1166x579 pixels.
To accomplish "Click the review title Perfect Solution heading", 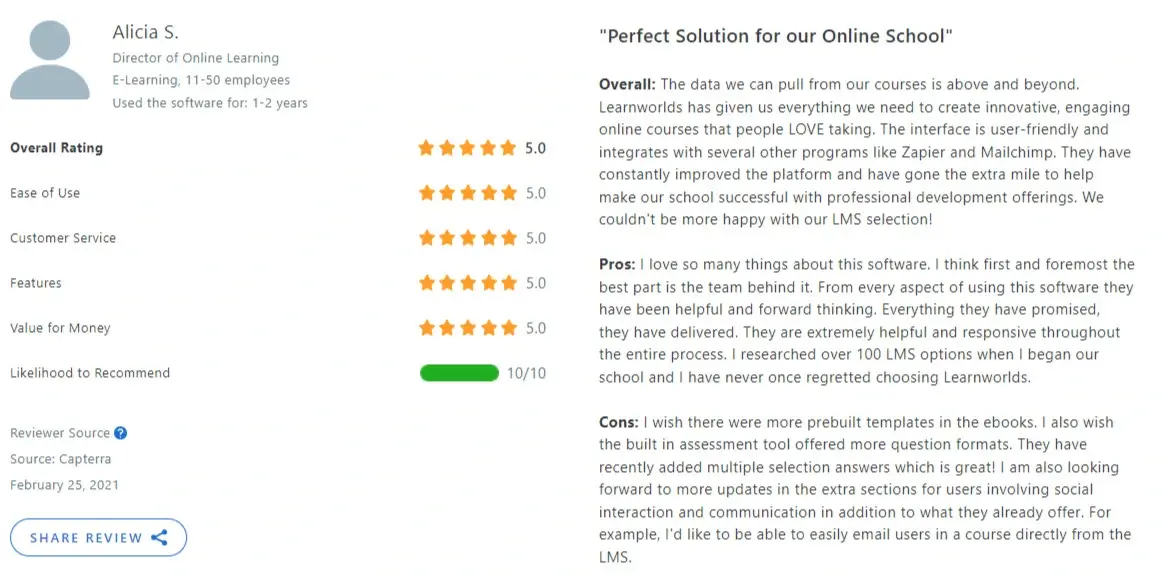I will [775, 35].
